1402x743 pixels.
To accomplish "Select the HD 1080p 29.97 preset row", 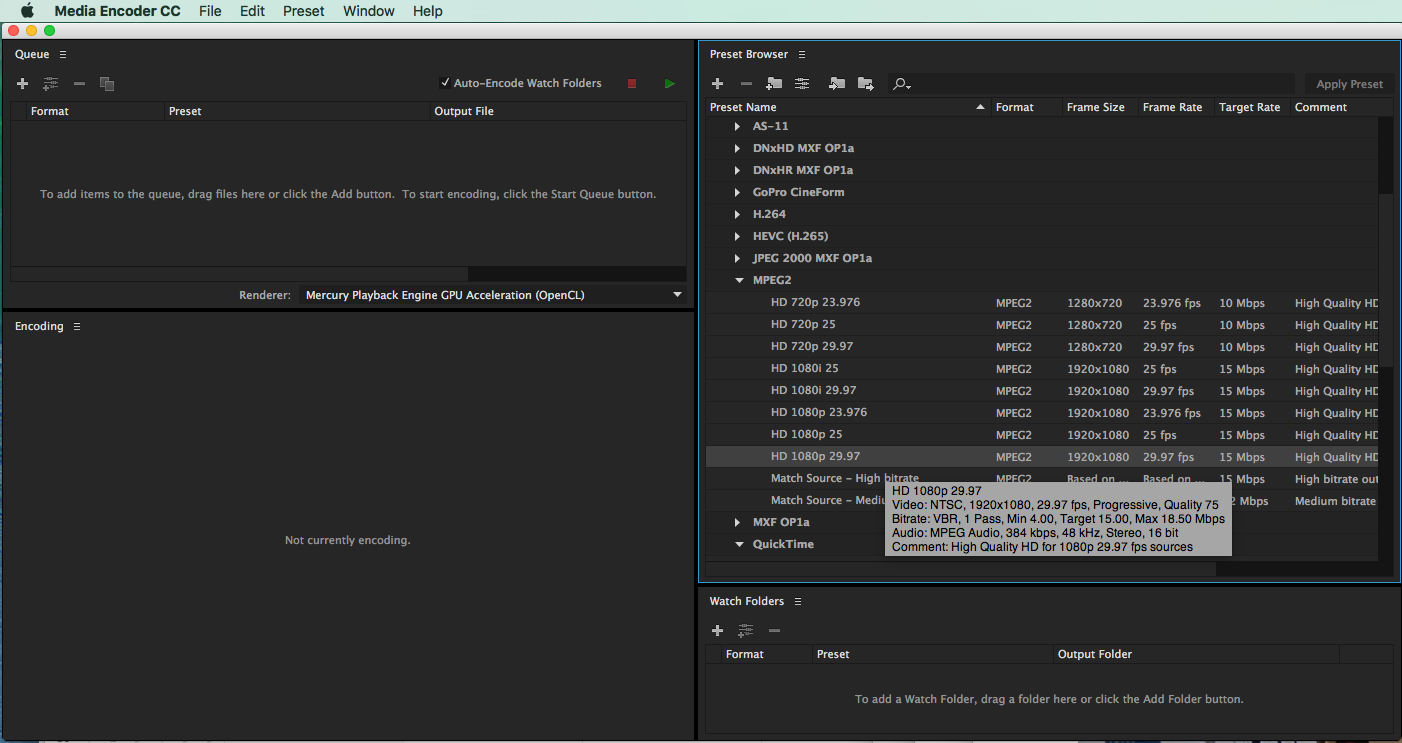I will click(x=1042, y=457).
